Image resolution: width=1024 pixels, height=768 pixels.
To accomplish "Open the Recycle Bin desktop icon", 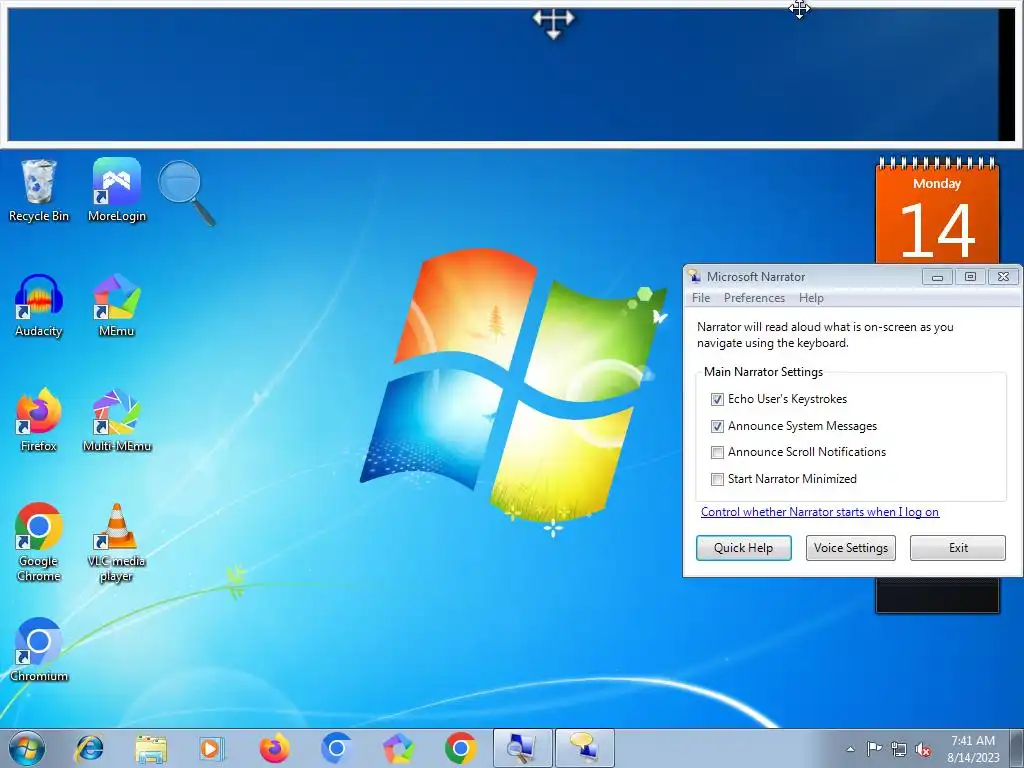I will pyautogui.click(x=39, y=191).
